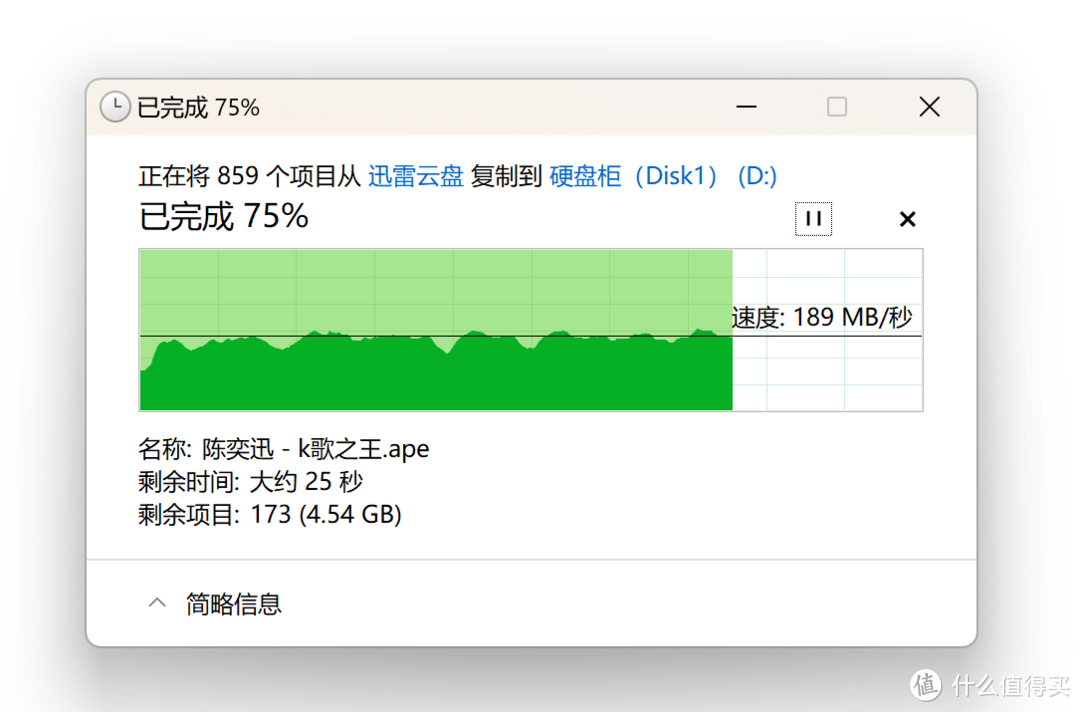1080x712 pixels.
Task: Click the 正在将 859 个项目从 text
Action: click(x=249, y=177)
